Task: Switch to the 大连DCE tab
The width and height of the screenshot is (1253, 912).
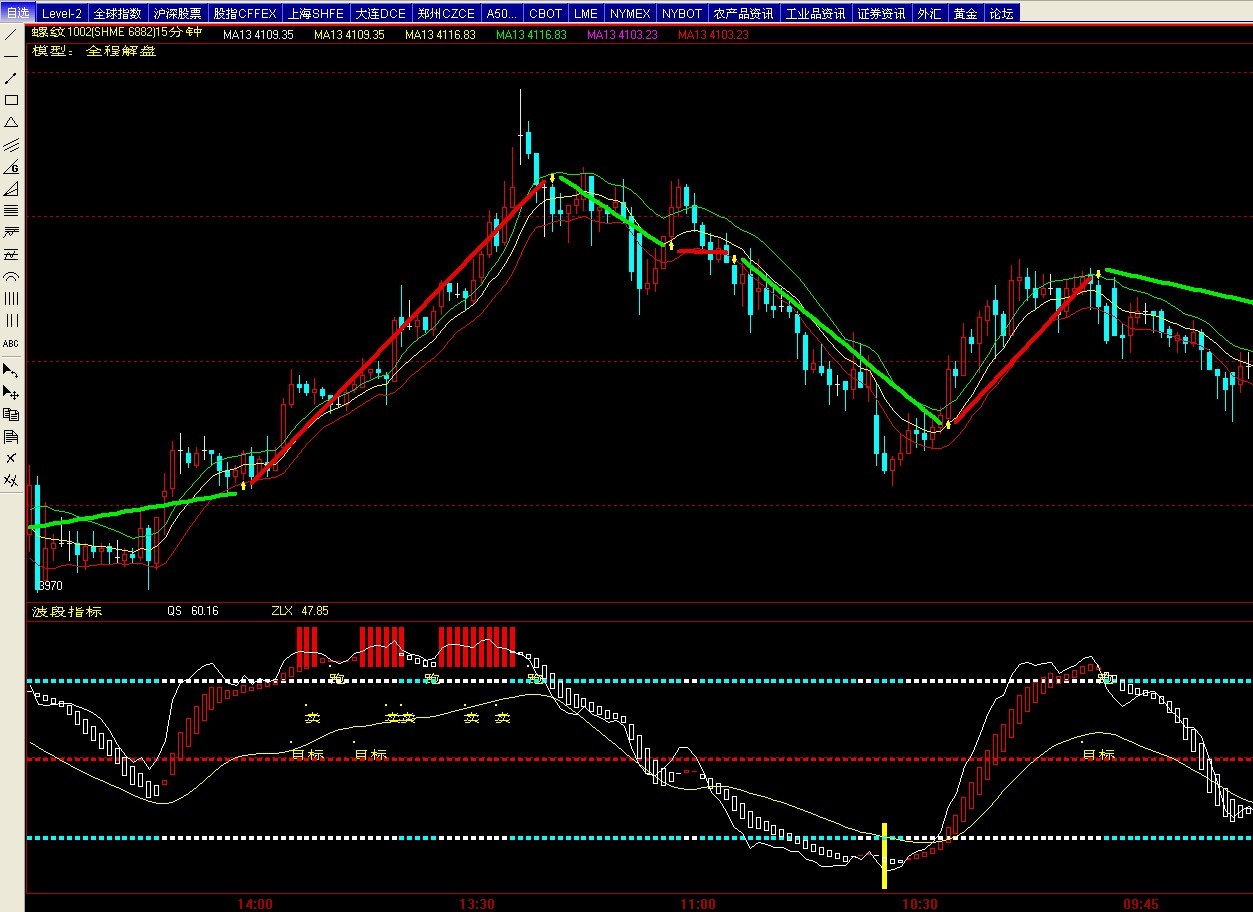Action: tap(381, 14)
